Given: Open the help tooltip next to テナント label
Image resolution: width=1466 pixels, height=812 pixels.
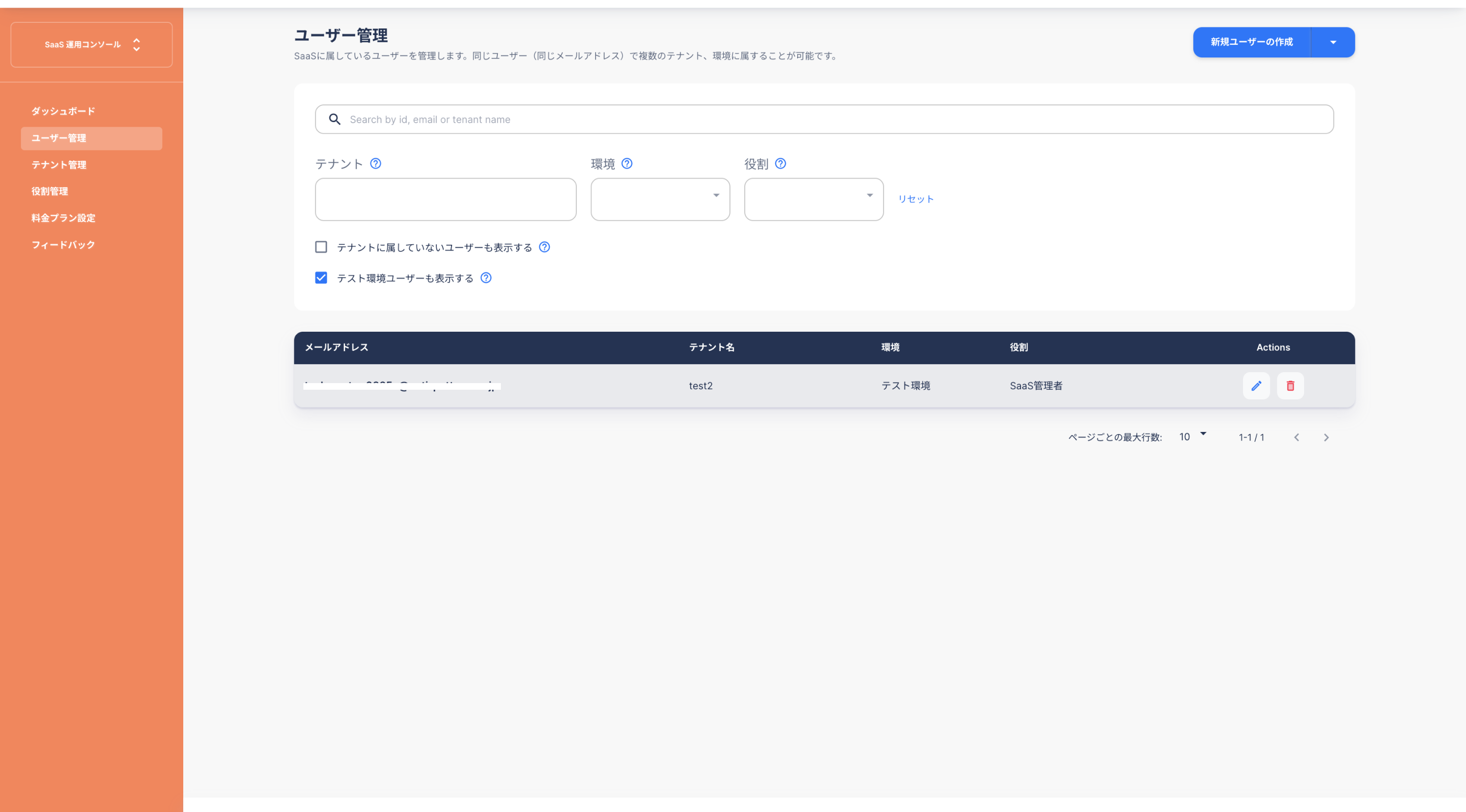Looking at the screenshot, I should 376,164.
